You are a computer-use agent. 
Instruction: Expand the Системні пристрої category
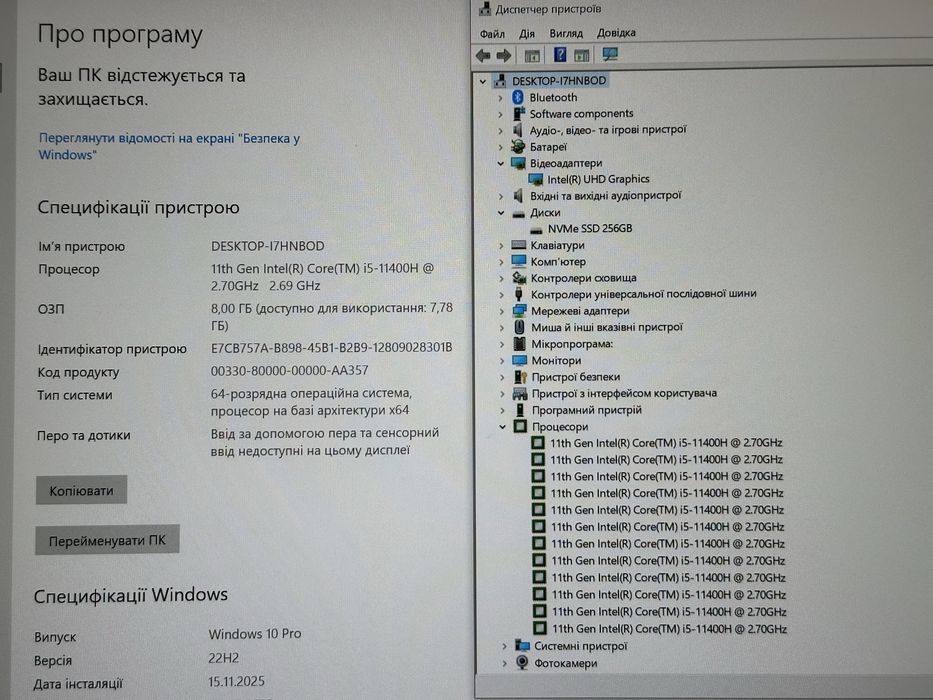504,646
